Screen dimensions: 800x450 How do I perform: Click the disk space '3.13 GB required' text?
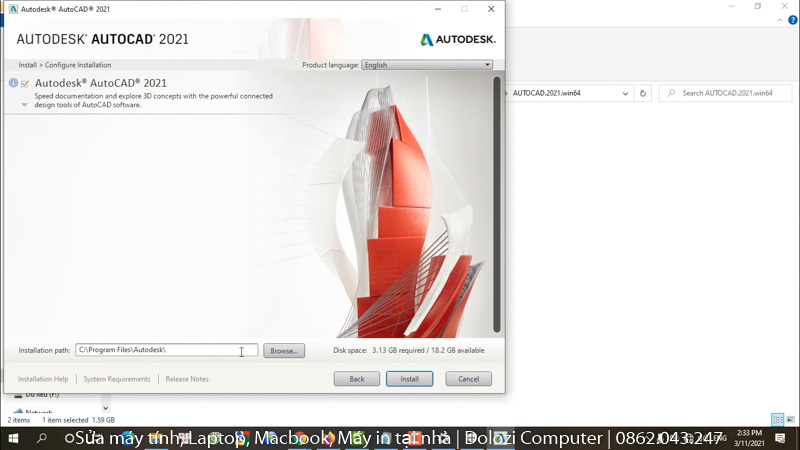coord(398,351)
